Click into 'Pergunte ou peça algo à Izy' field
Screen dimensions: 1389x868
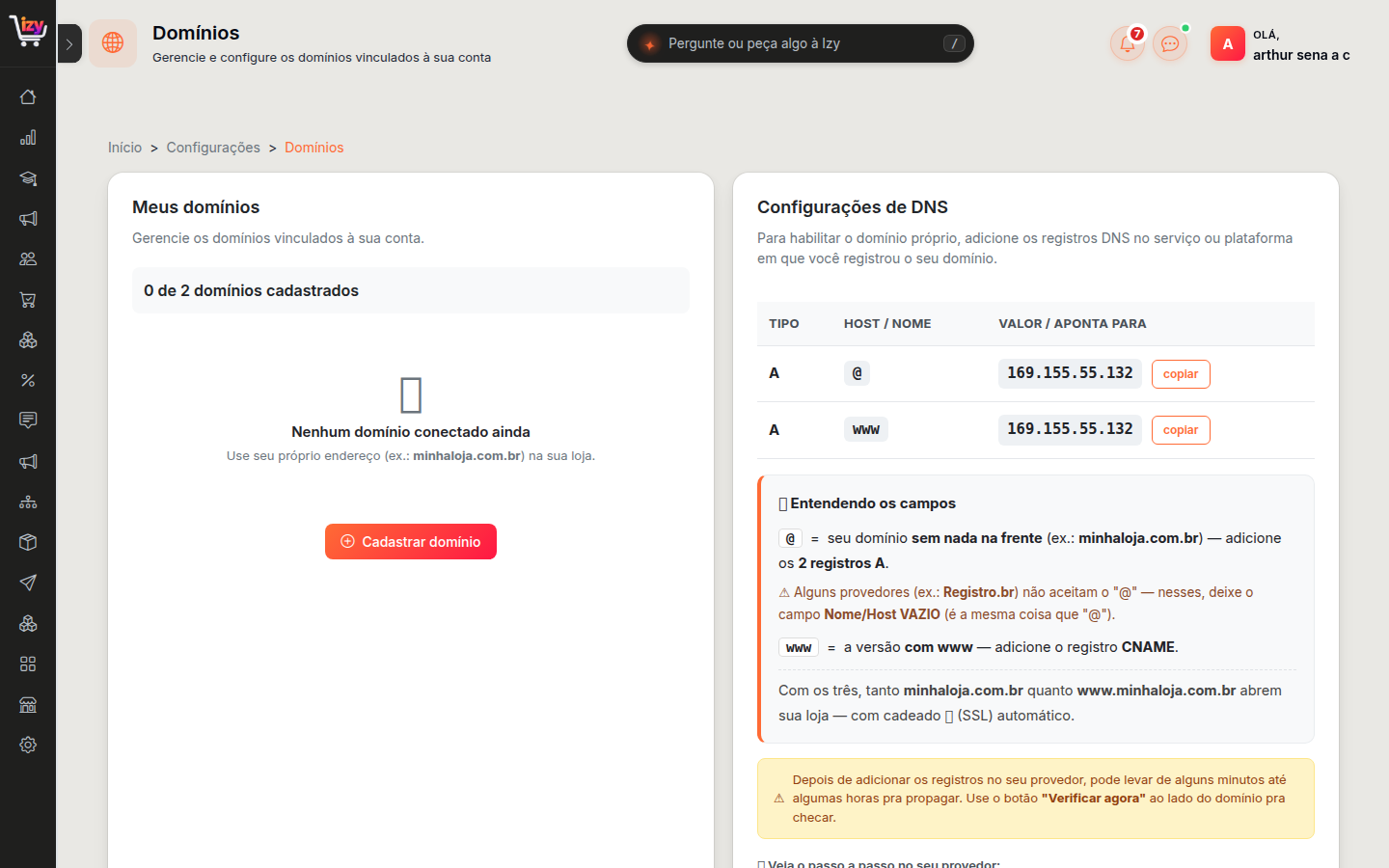(x=800, y=43)
